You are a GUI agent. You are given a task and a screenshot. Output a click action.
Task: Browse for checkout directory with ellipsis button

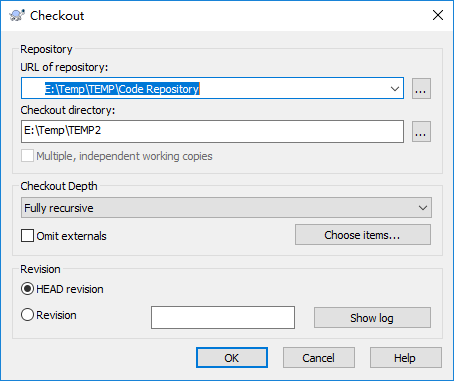[421, 131]
